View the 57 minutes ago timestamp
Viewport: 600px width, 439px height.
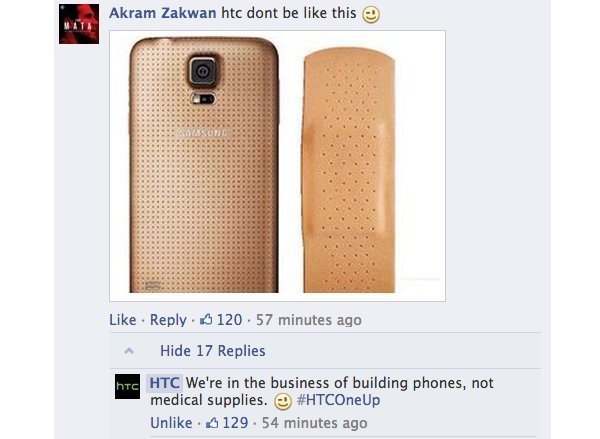point(308,320)
